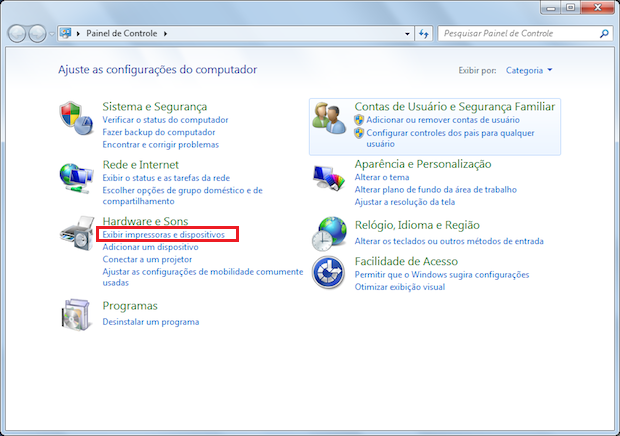Click Permitir que o Windows sugira configurações
620x436 pixels.
point(442,275)
